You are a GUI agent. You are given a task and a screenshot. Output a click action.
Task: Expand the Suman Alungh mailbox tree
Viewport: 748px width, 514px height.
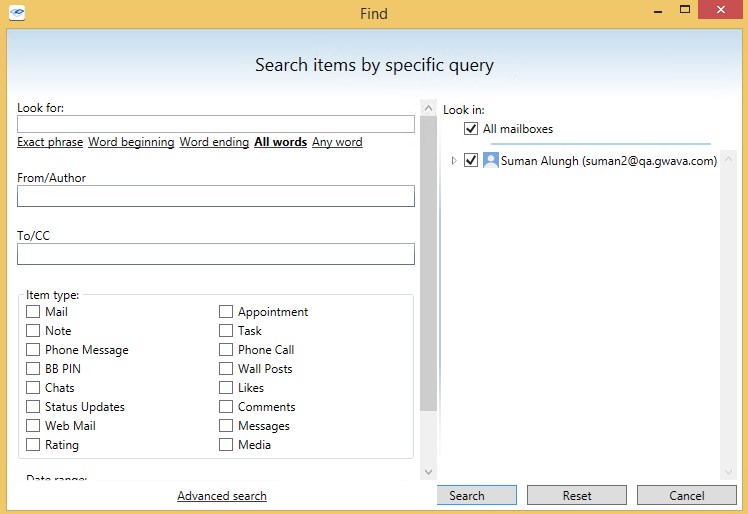[453, 161]
